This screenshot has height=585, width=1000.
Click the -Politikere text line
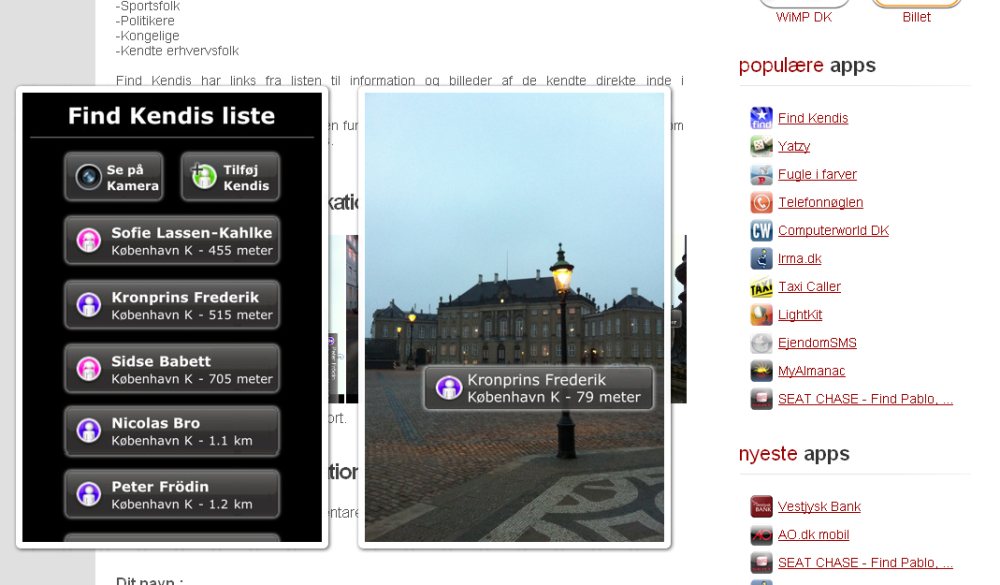click(x=145, y=21)
